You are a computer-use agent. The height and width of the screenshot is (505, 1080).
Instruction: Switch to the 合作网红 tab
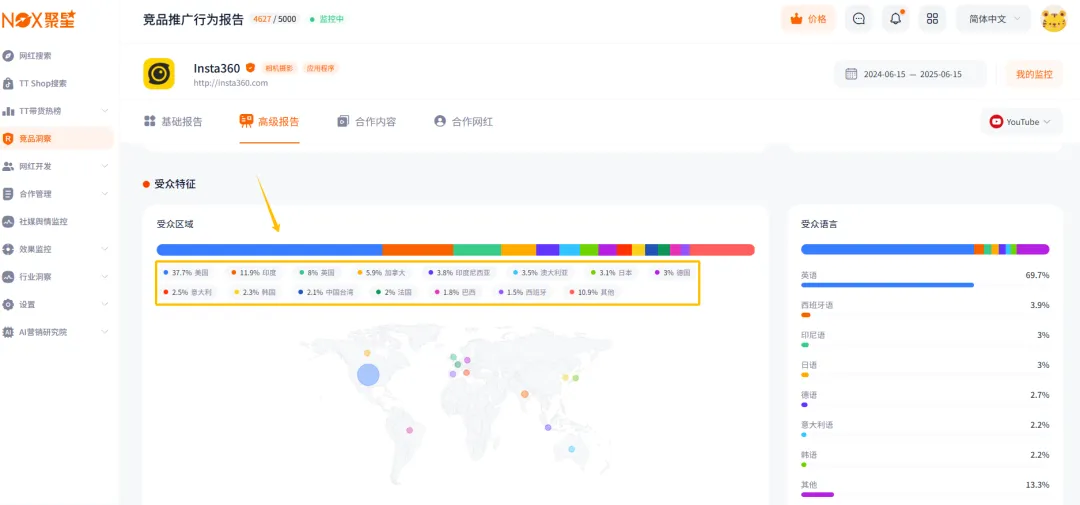(x=463, y=122)
